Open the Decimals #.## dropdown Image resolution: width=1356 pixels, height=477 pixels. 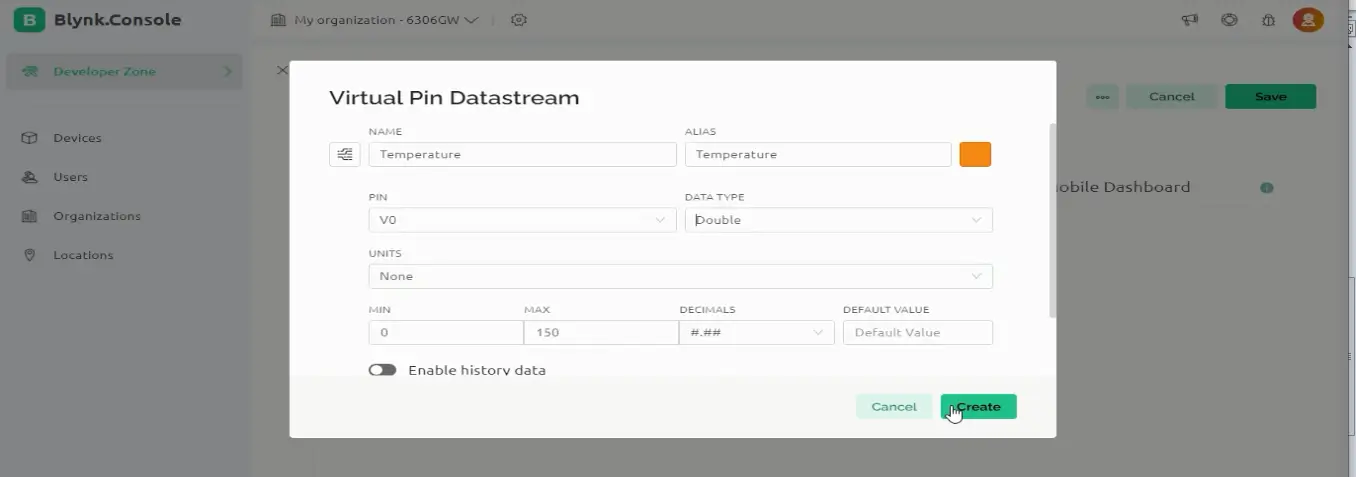(x=756, y=332)
